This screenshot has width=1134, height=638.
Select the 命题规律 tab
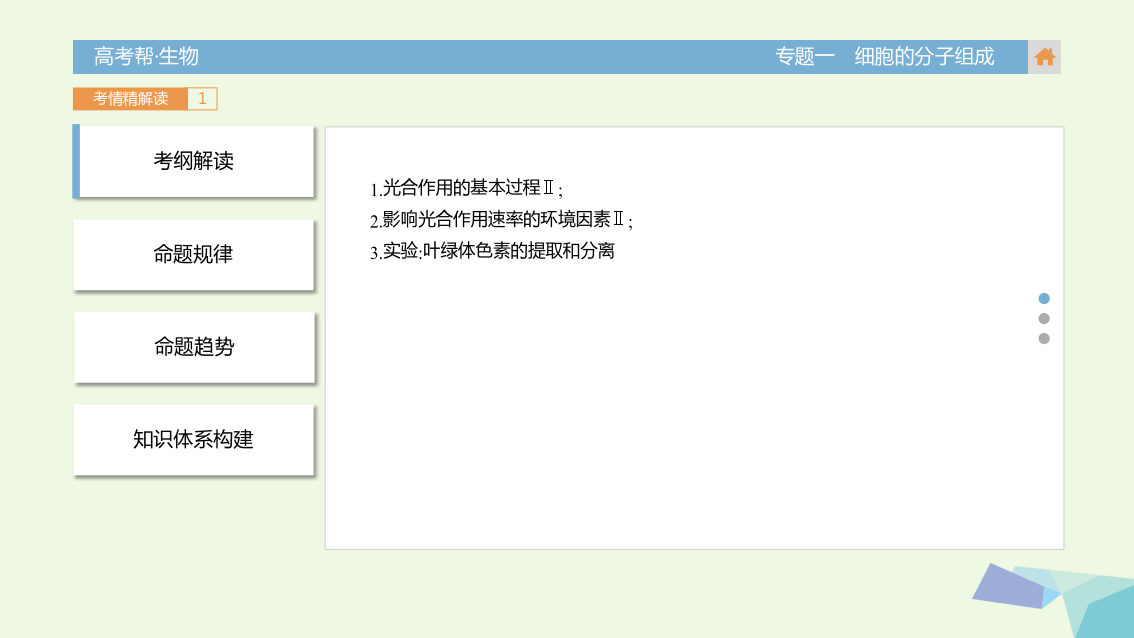click(x=194, y=255)
